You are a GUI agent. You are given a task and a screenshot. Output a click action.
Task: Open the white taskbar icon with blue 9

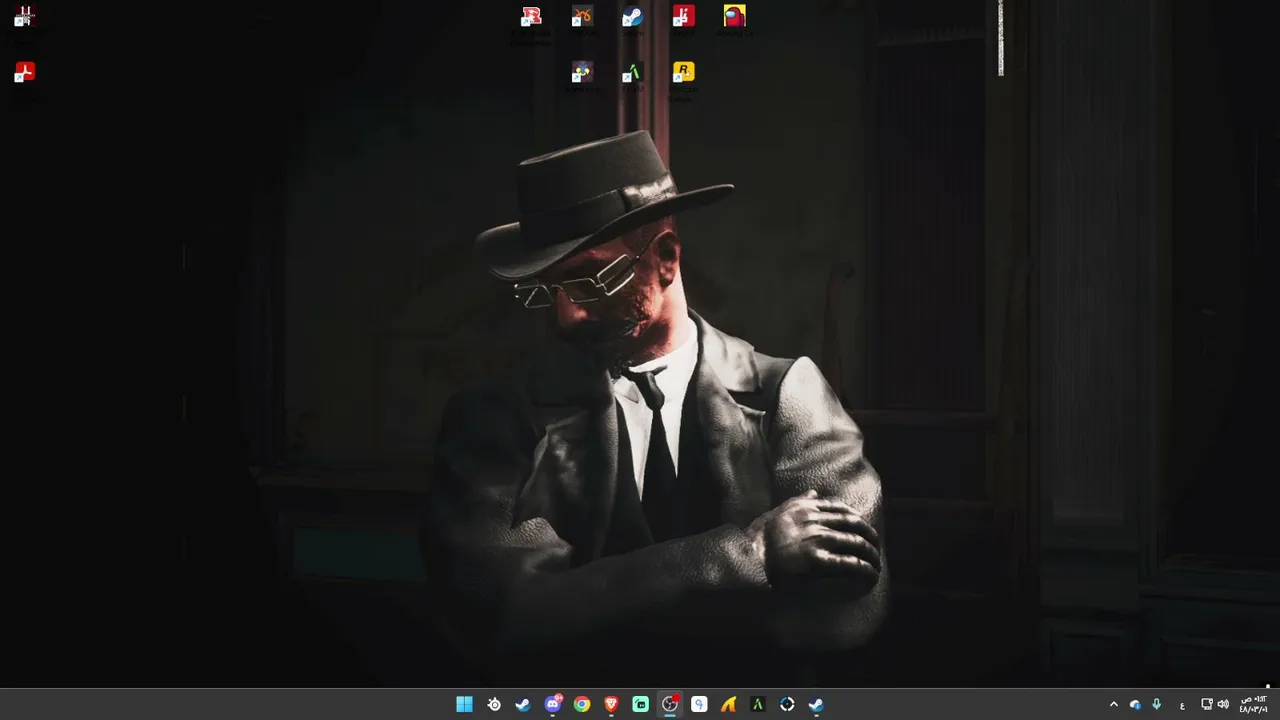(x=699, y=704)
